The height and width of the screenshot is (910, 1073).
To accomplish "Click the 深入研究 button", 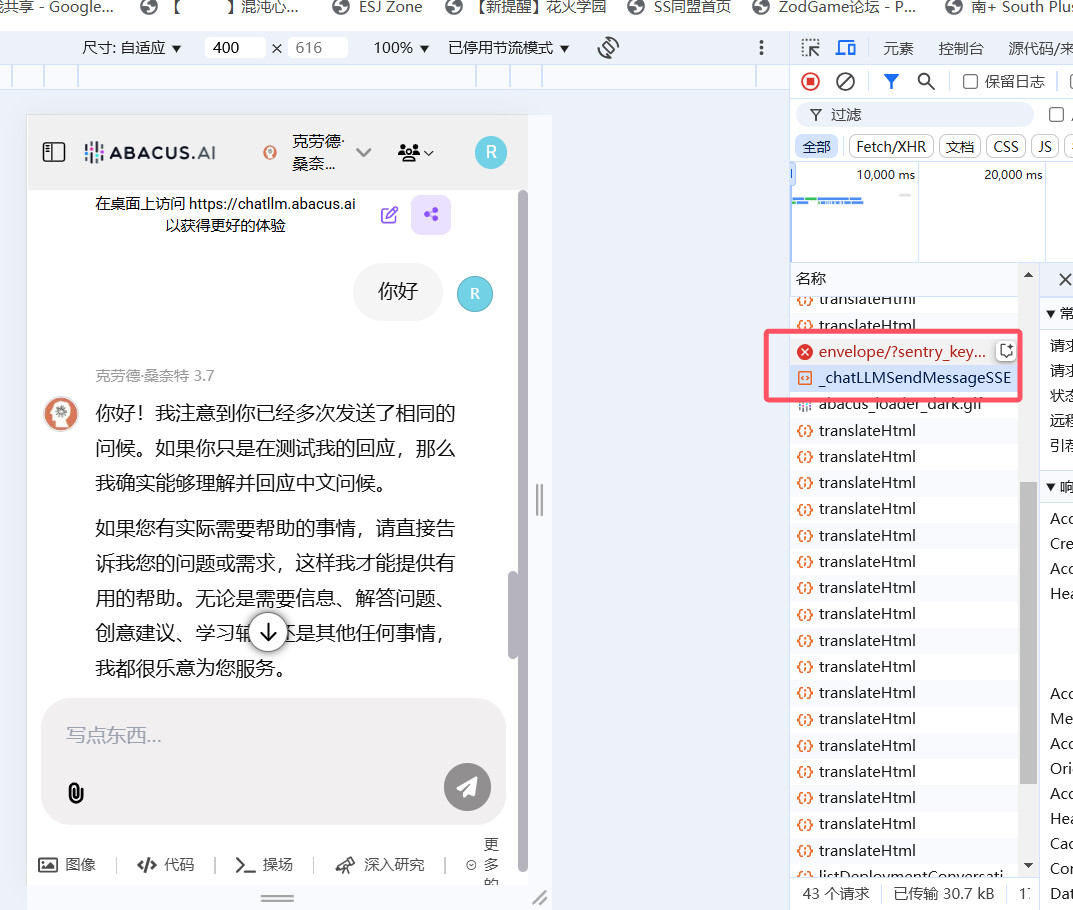I will click(x=380, y=865).
